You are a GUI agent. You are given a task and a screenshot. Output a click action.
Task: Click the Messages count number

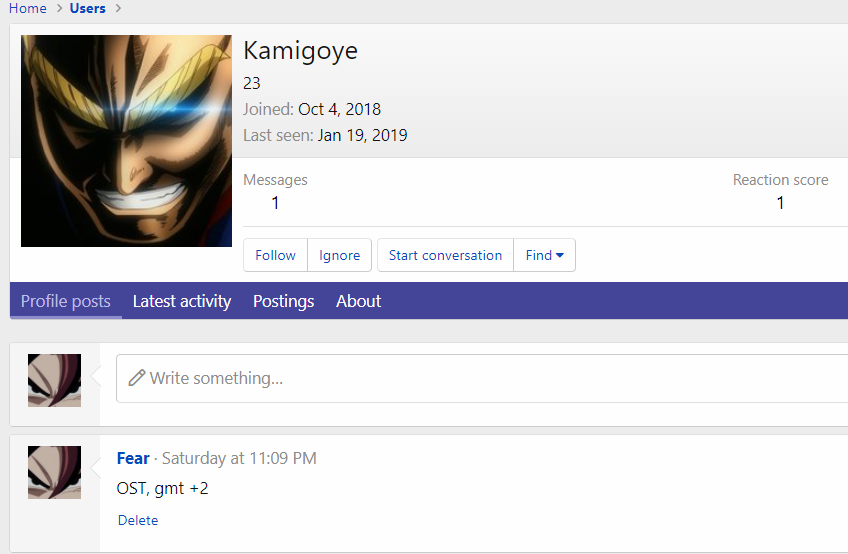[x=275, y=203]
